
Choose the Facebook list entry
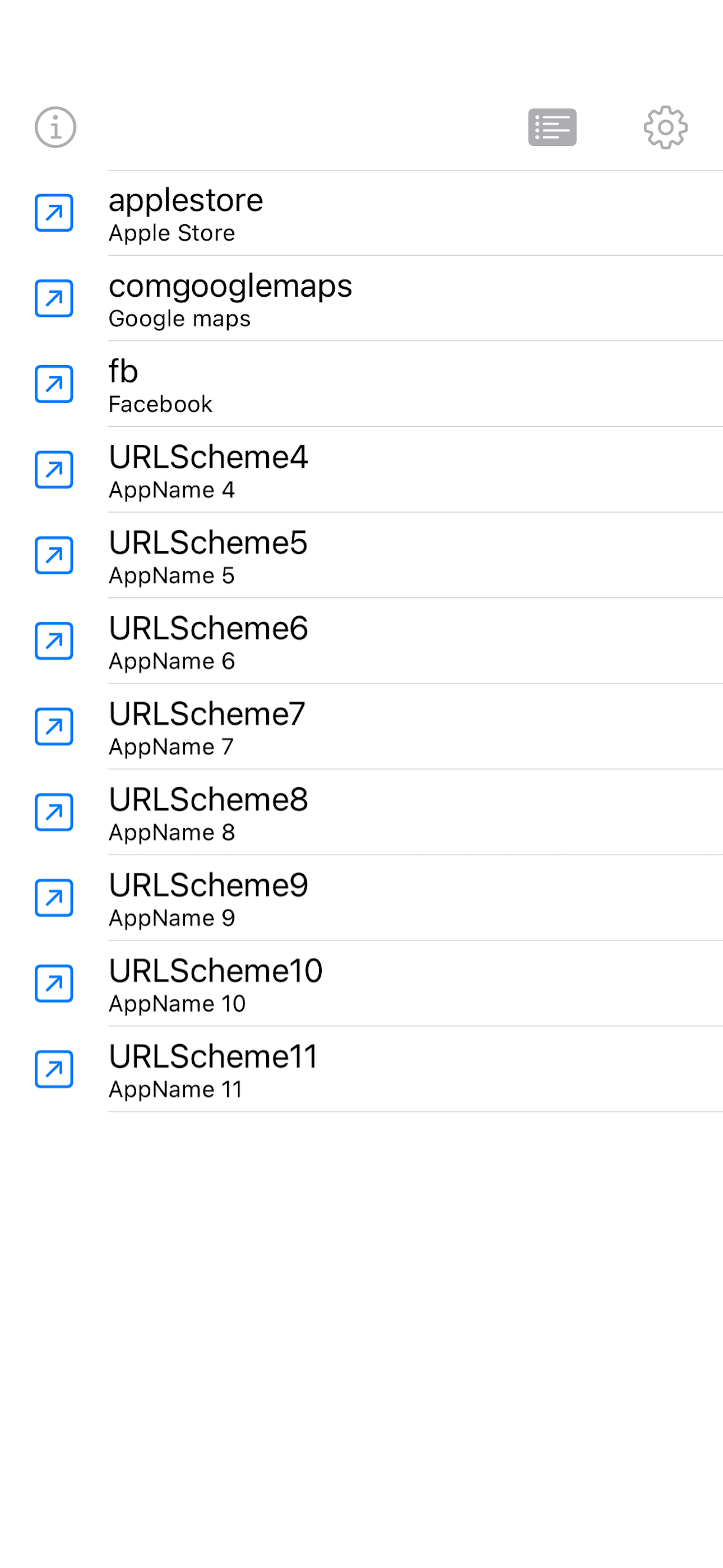tap(416, 384)
